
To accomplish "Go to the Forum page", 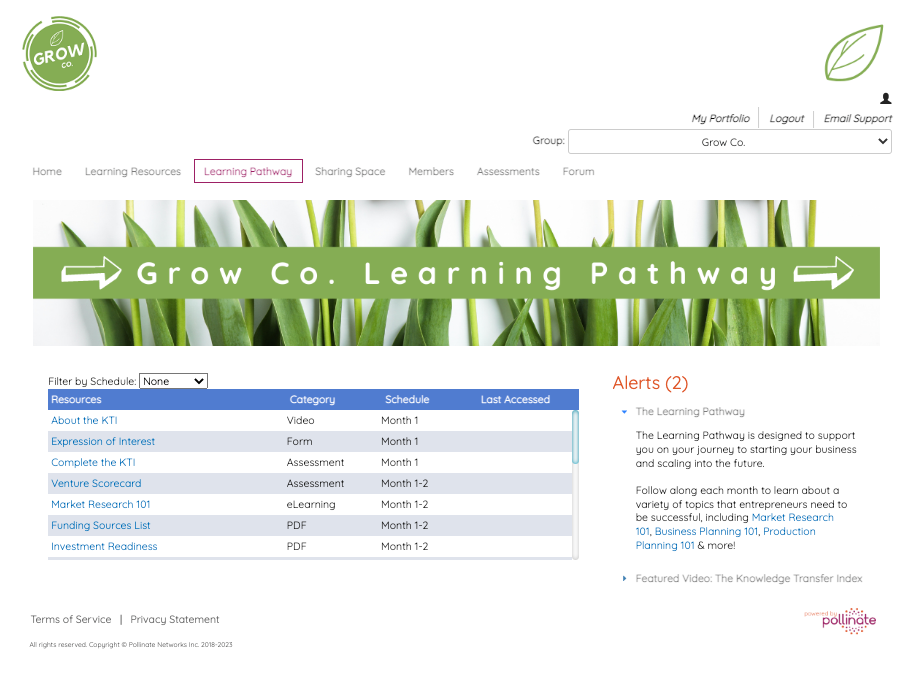I will point(578,171).
